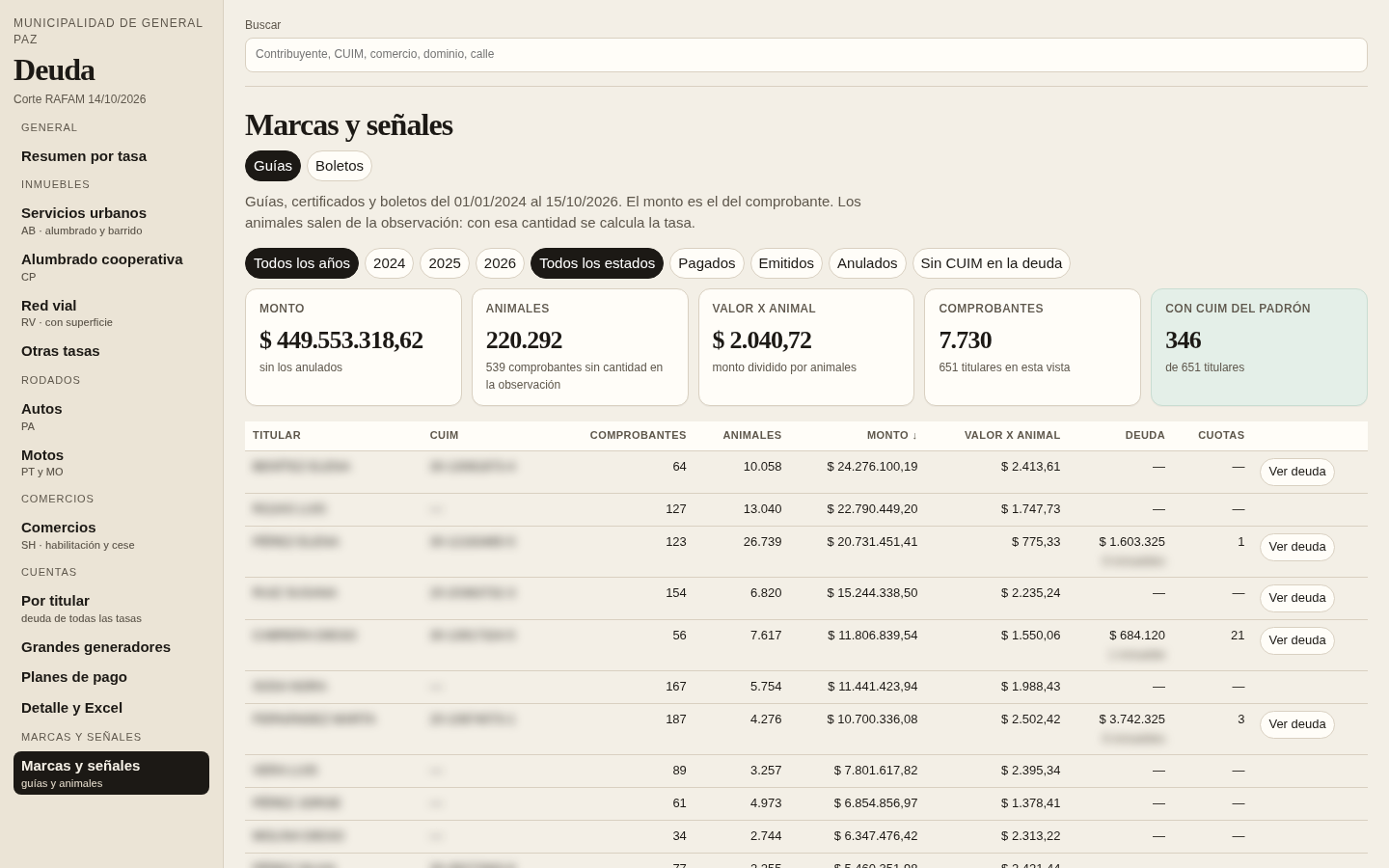Sort table by Monto column header

(x=892, y=436)
